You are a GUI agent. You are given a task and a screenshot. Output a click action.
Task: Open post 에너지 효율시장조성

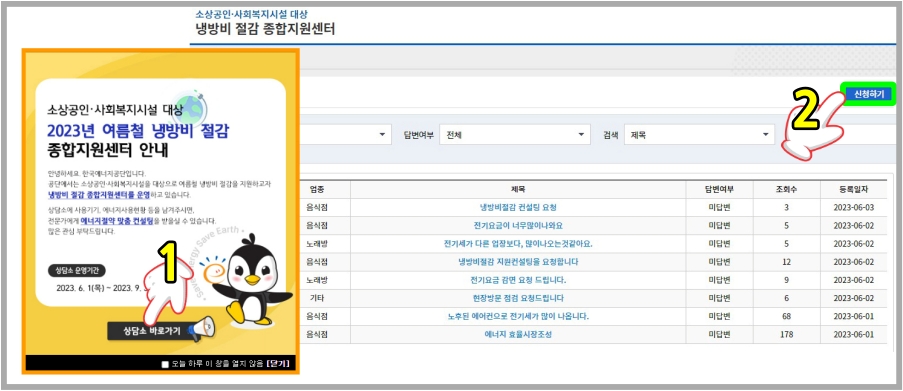[x=518, y=335]
